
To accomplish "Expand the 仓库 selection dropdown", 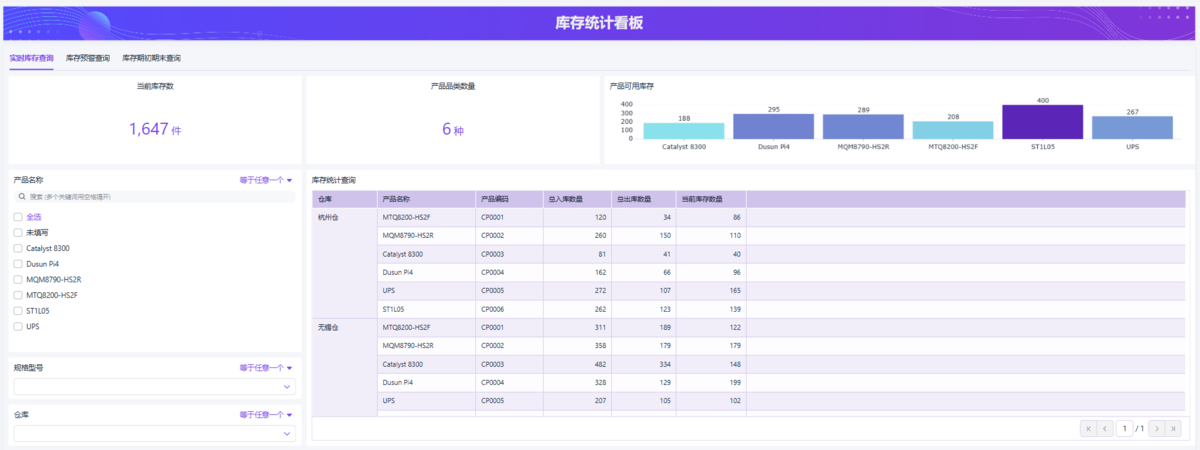I will 155,433.
